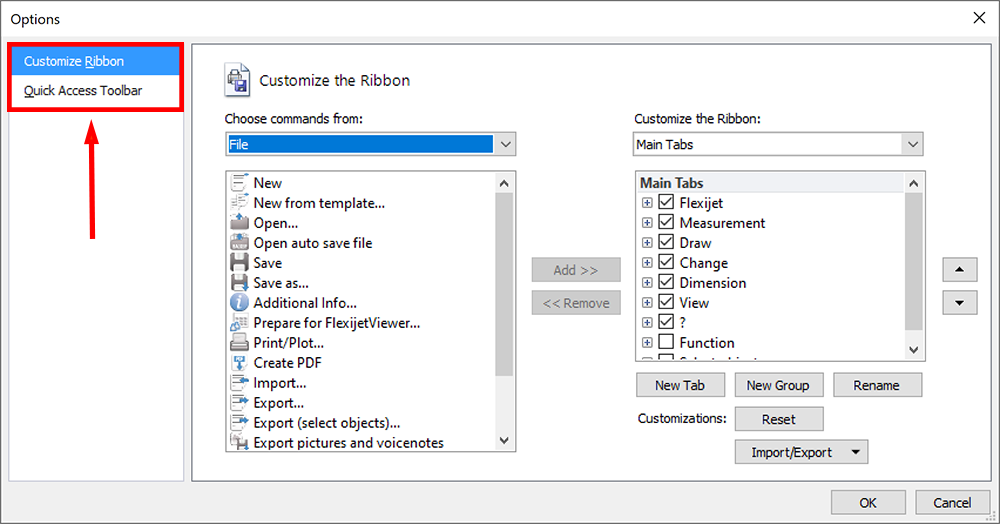Expand the Flexijet tree node

coord(647,203)
